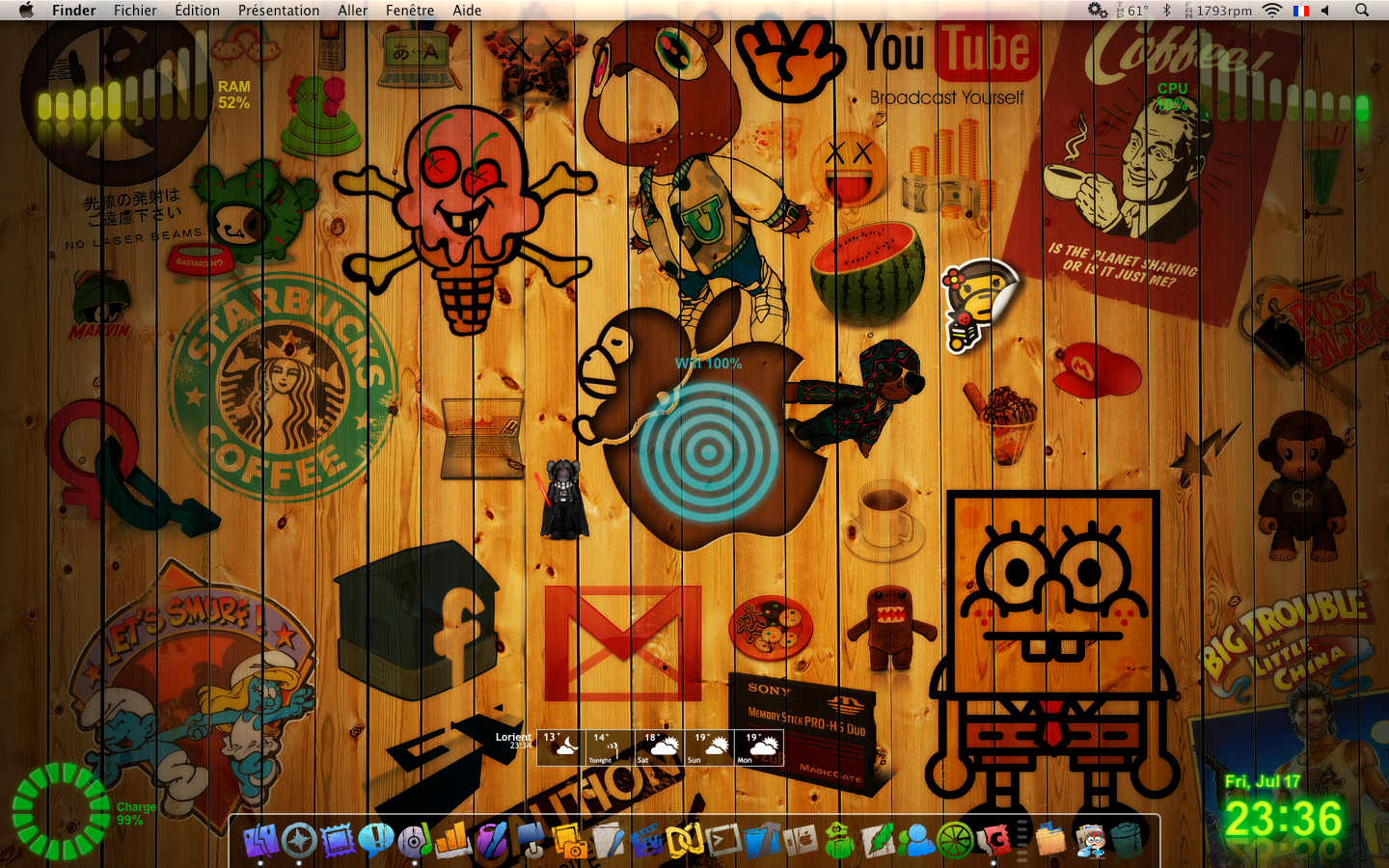Select the Sun 19° forecast tile
This screenshot has height=868, width=1389.
tap(710, 747)
